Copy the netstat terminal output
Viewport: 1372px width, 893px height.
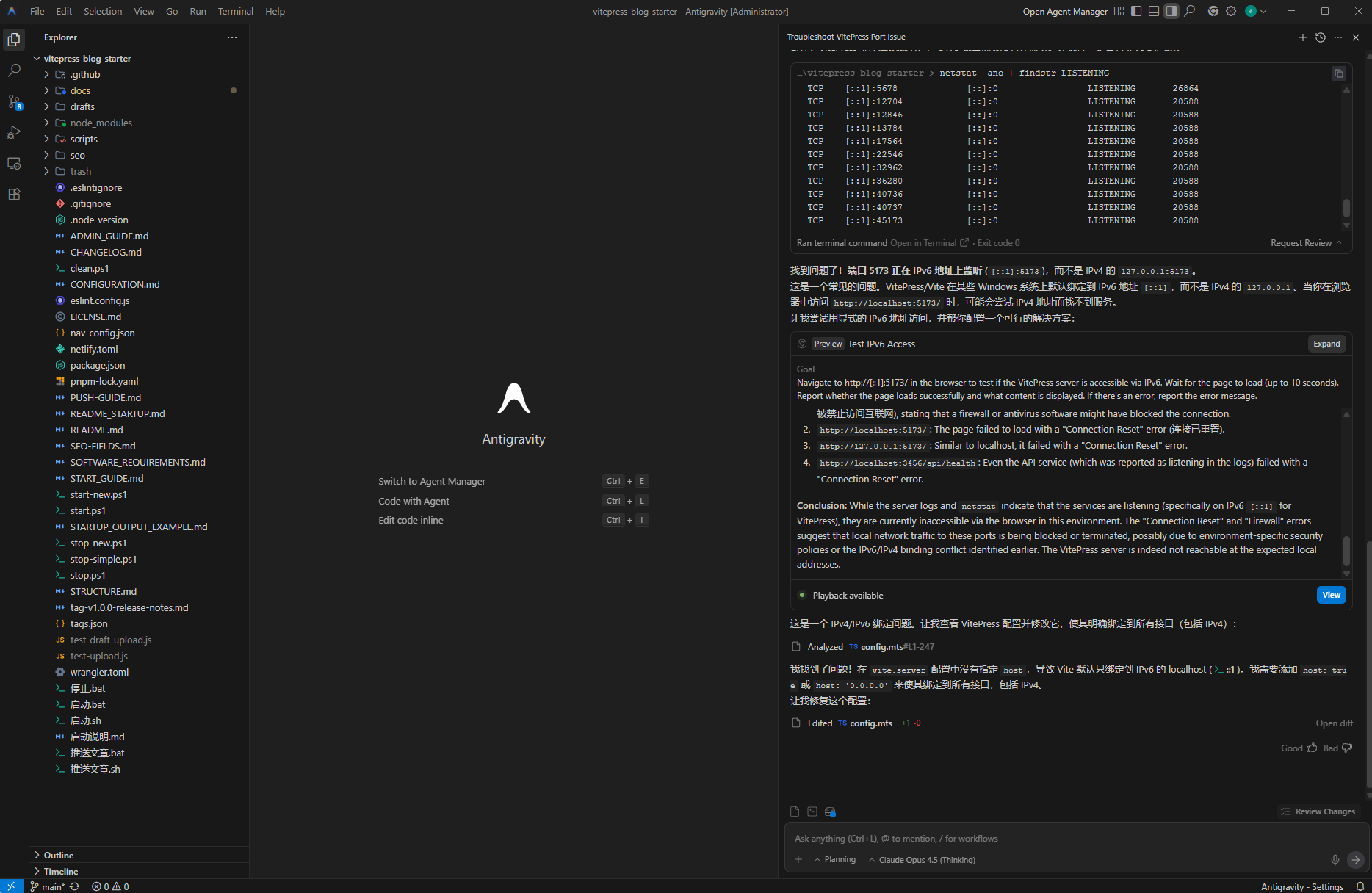tap(1338, 73)
